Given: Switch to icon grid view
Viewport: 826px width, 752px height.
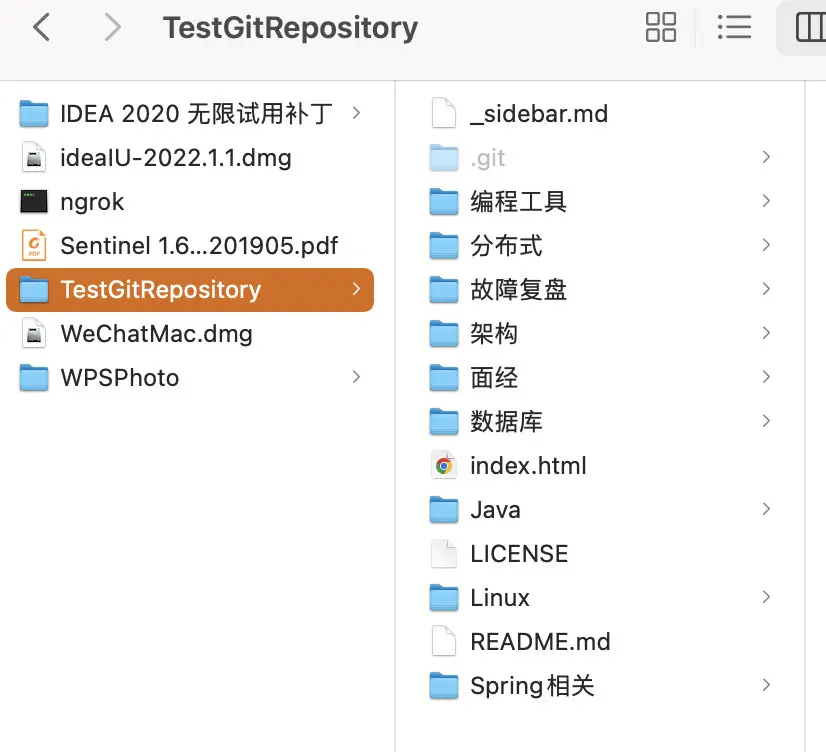Looking at the screenshot, I should click(661, 27).
